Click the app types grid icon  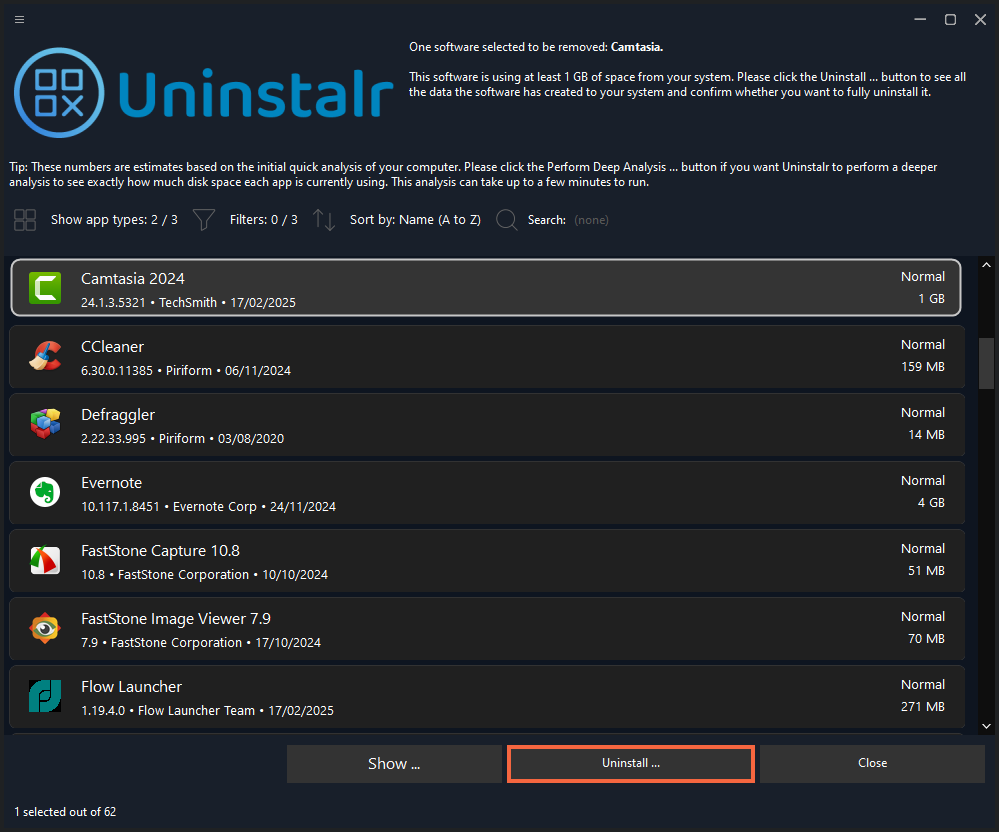coord(25,220)
